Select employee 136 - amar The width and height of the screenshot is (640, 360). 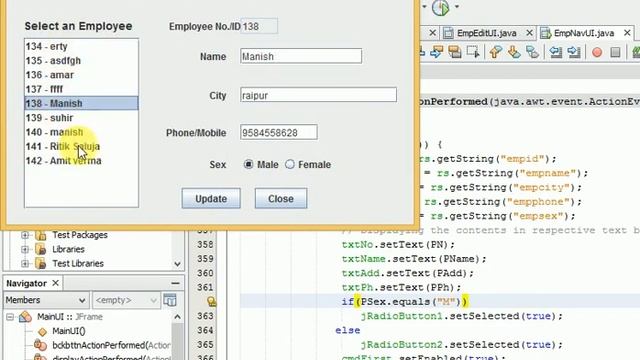click(81, 75)
